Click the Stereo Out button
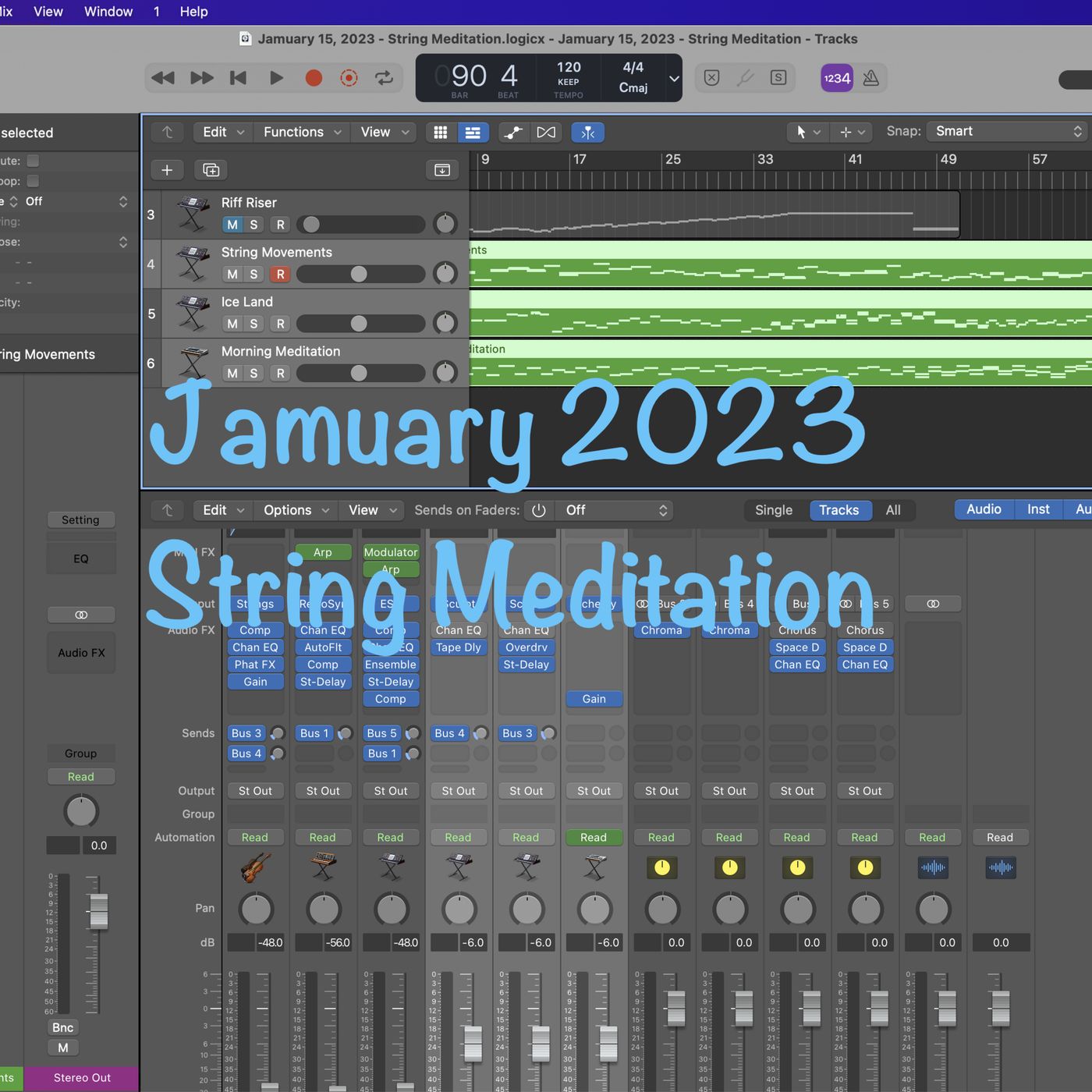The height and width of the screenshot is (1092, 1092). point(82,1078)
